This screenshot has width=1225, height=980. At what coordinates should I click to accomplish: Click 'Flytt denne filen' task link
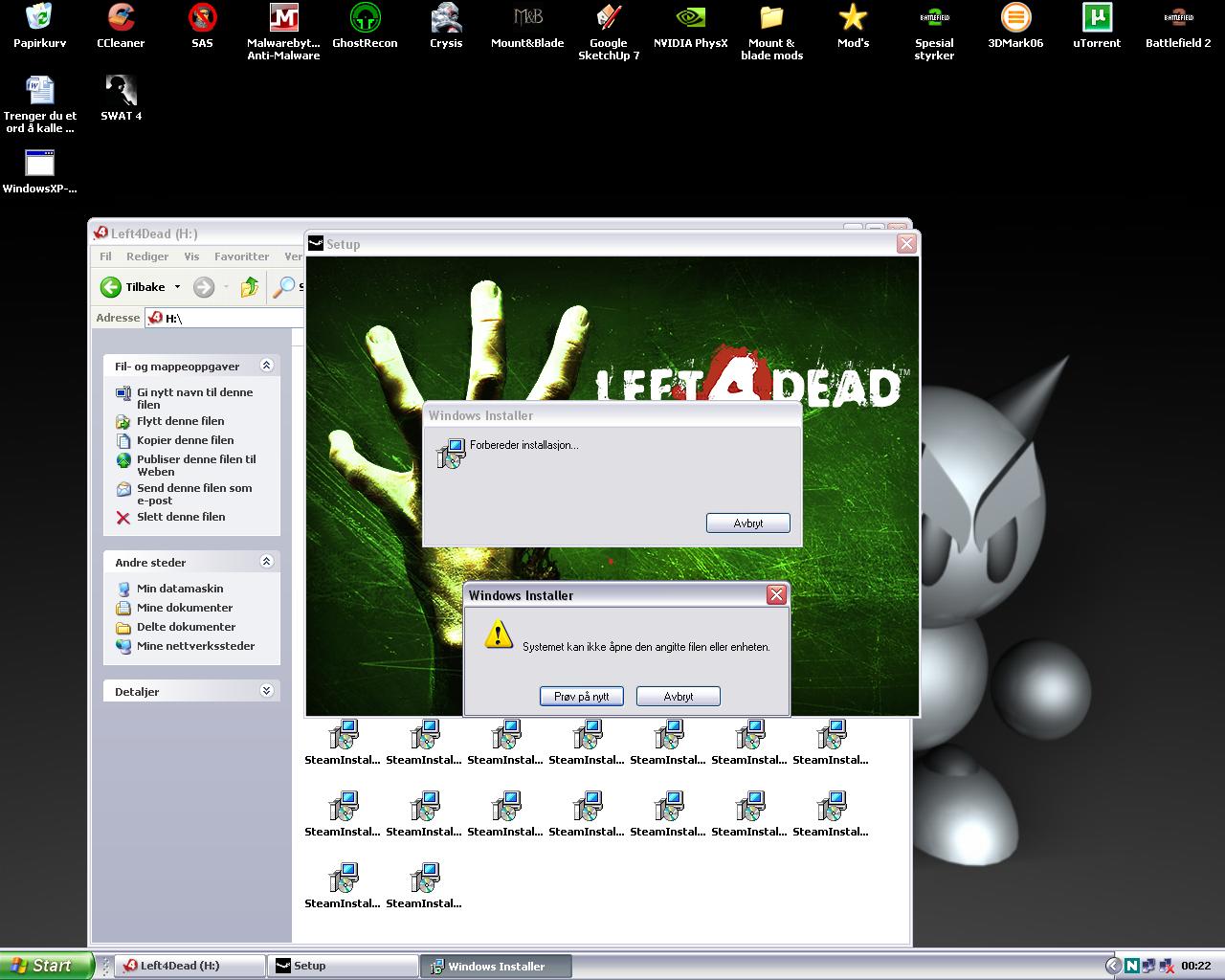click(181, 421)
